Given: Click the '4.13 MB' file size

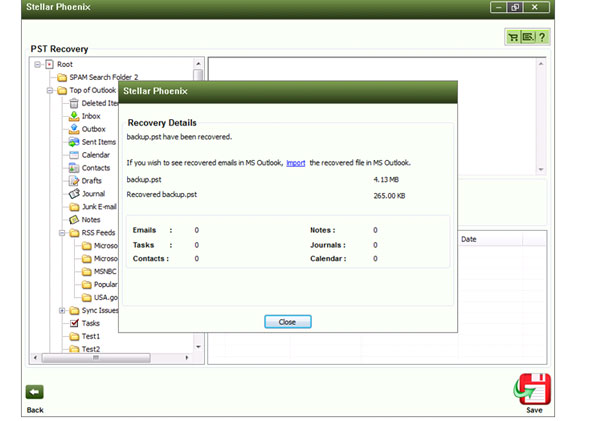Looking at the screenshot, I should click(386, 180).
